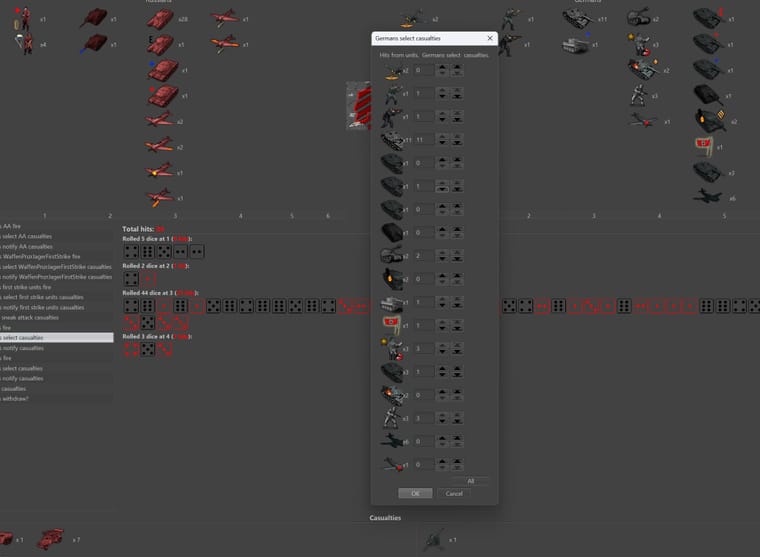The width and height of the screenshot is (760, 557).
Task: Click Russian truck x7 icon in Casualties row
Action: [x=50, y=539]
